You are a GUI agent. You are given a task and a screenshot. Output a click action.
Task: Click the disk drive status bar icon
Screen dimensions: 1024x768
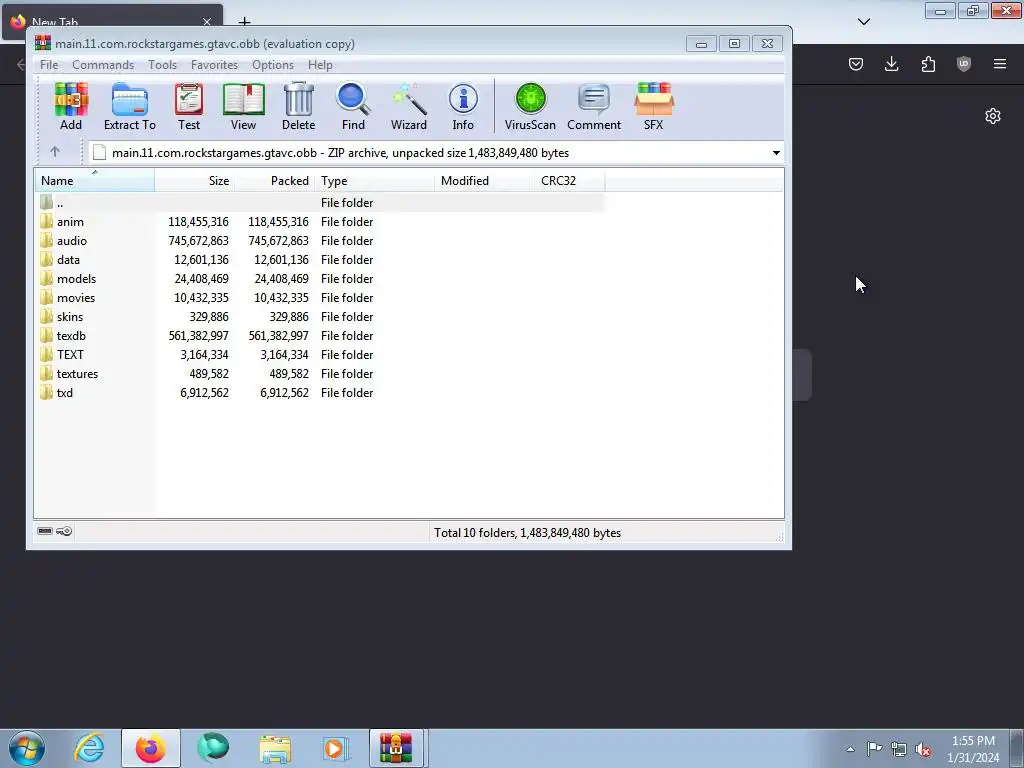coord(45,531)
